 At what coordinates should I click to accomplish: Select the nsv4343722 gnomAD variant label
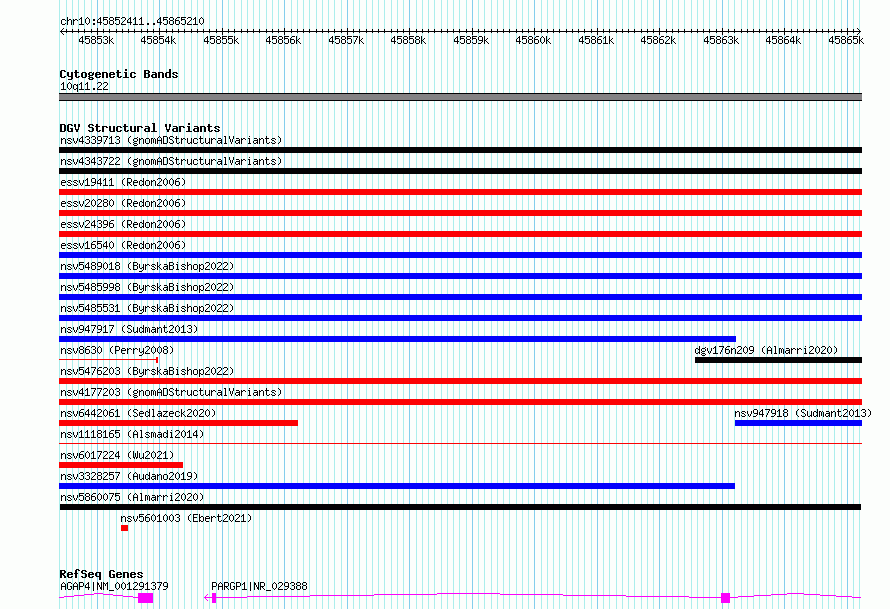171,161
